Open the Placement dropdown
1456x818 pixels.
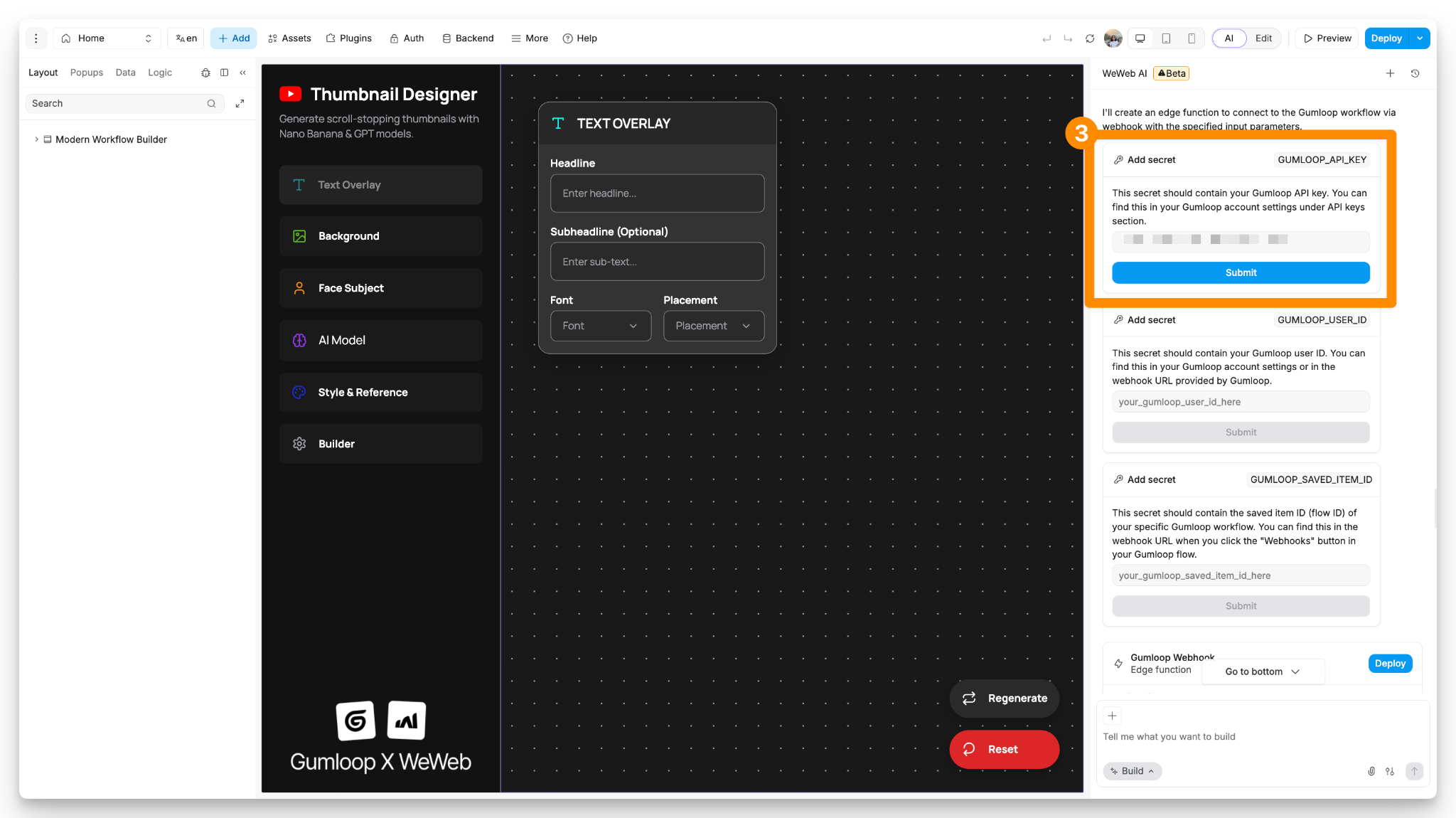tap(713, 326)
